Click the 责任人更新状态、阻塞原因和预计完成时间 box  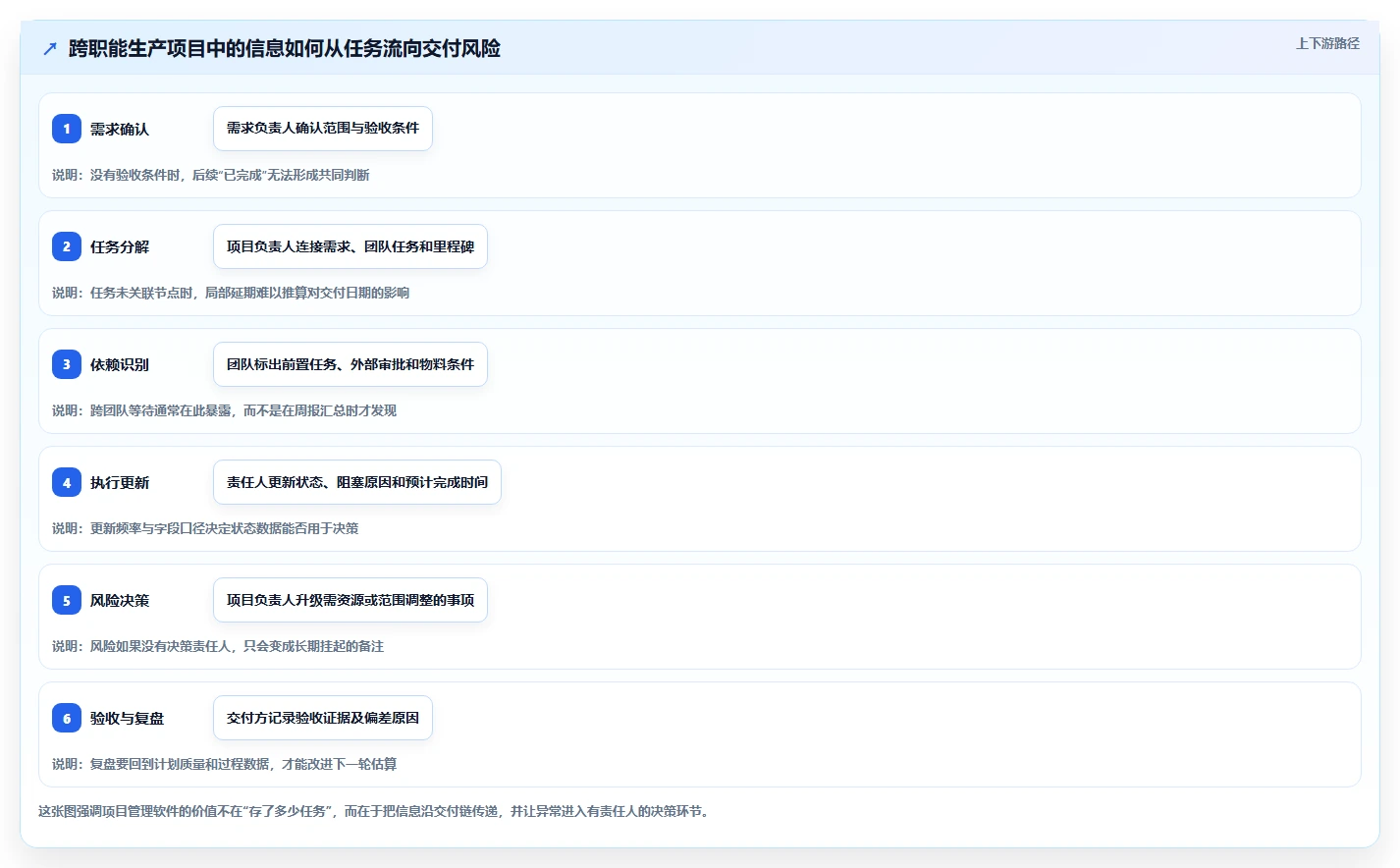pyautogui.click(x=357, y=482)
